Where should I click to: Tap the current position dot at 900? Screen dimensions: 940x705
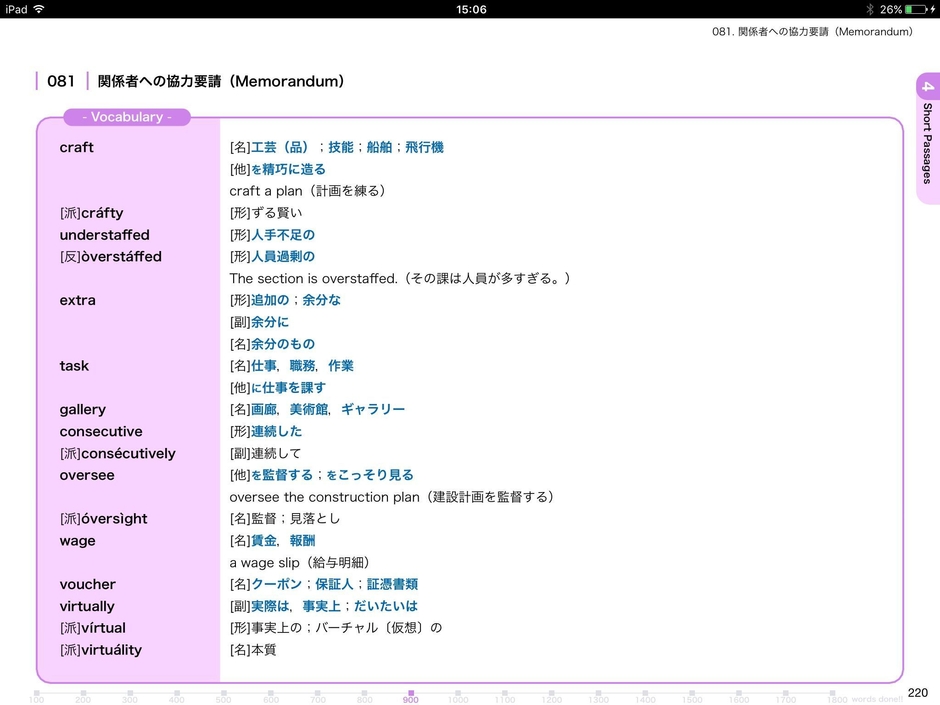click(x=410, y=690)
